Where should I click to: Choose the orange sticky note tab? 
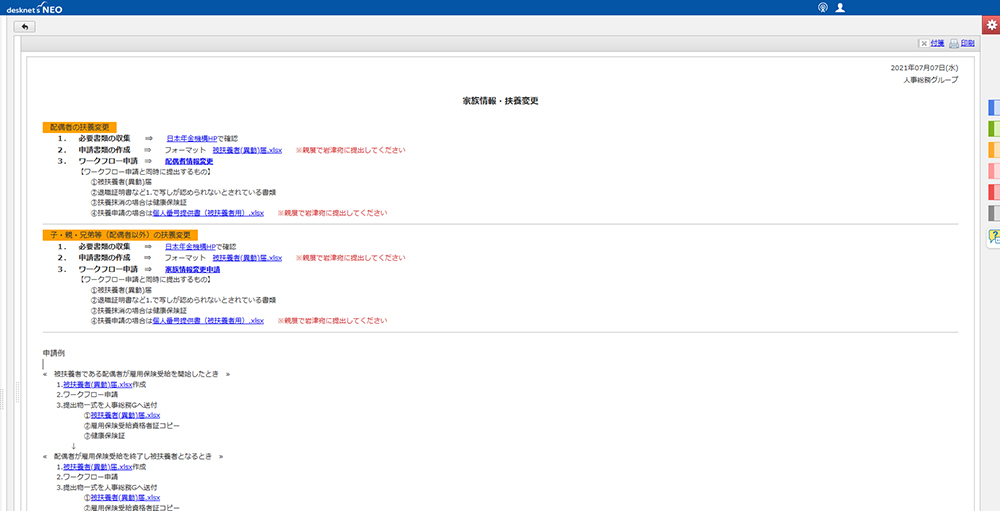(994, 149)
